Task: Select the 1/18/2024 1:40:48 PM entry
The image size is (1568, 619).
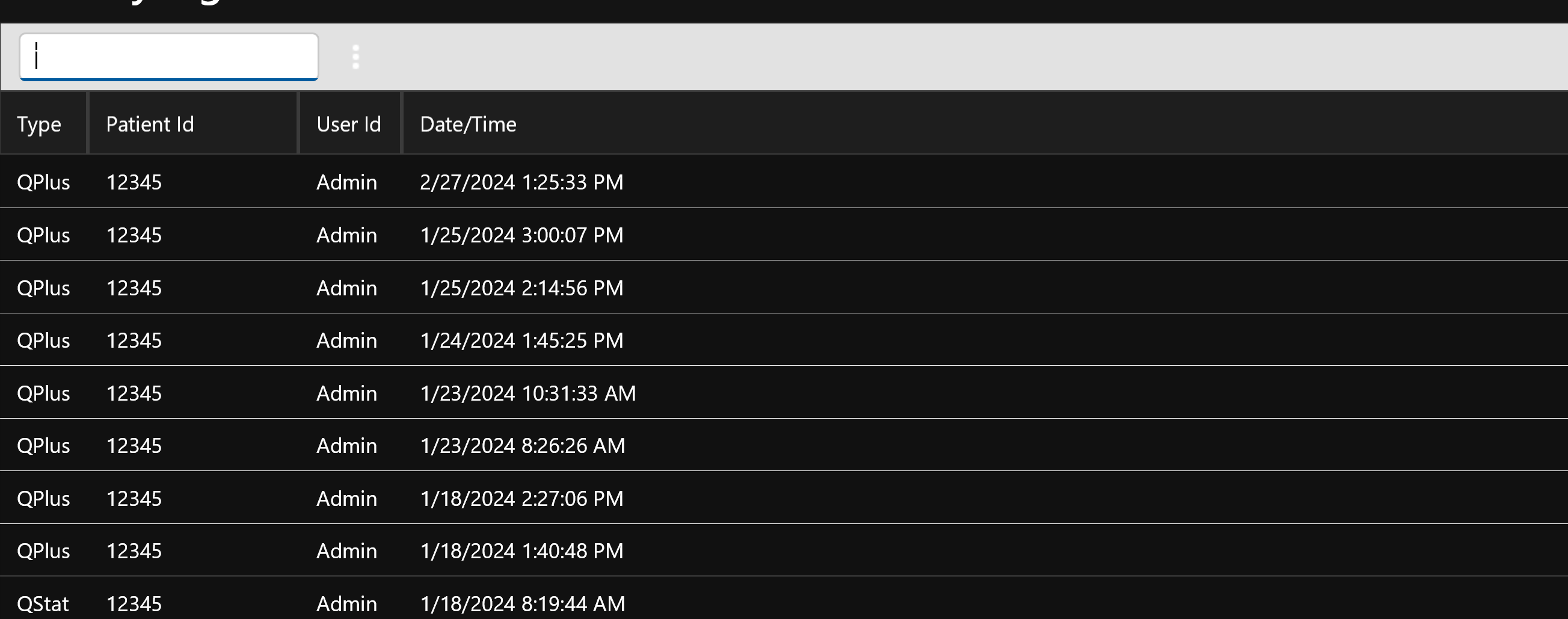Action: point(521,550)
